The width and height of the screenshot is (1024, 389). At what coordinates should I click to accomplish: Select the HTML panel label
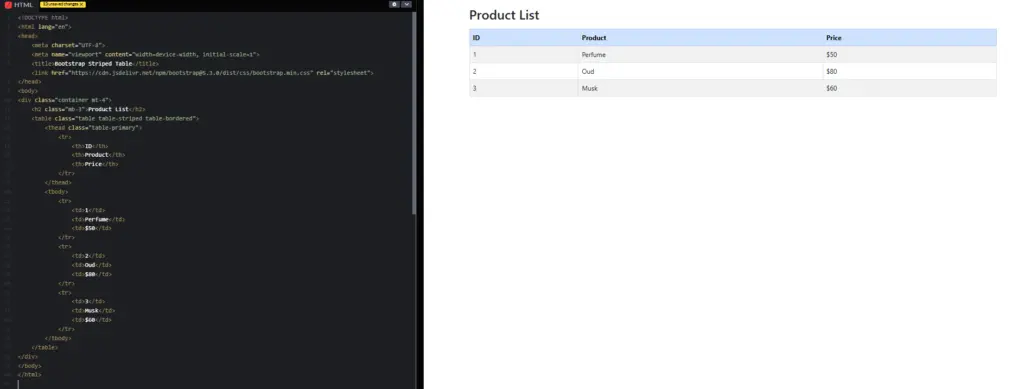click(x=24, y=5)
